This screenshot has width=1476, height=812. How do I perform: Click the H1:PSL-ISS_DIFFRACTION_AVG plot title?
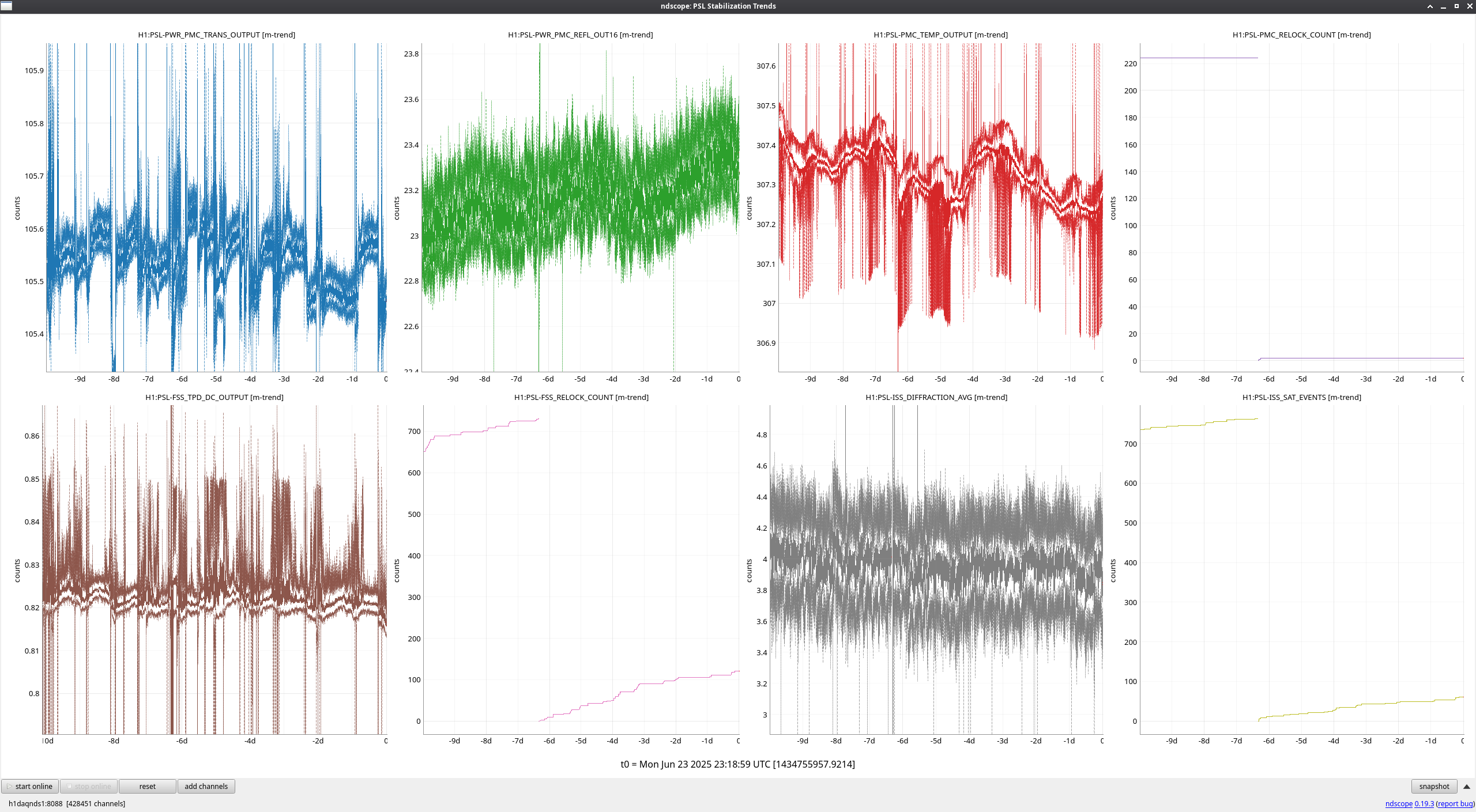936,397
